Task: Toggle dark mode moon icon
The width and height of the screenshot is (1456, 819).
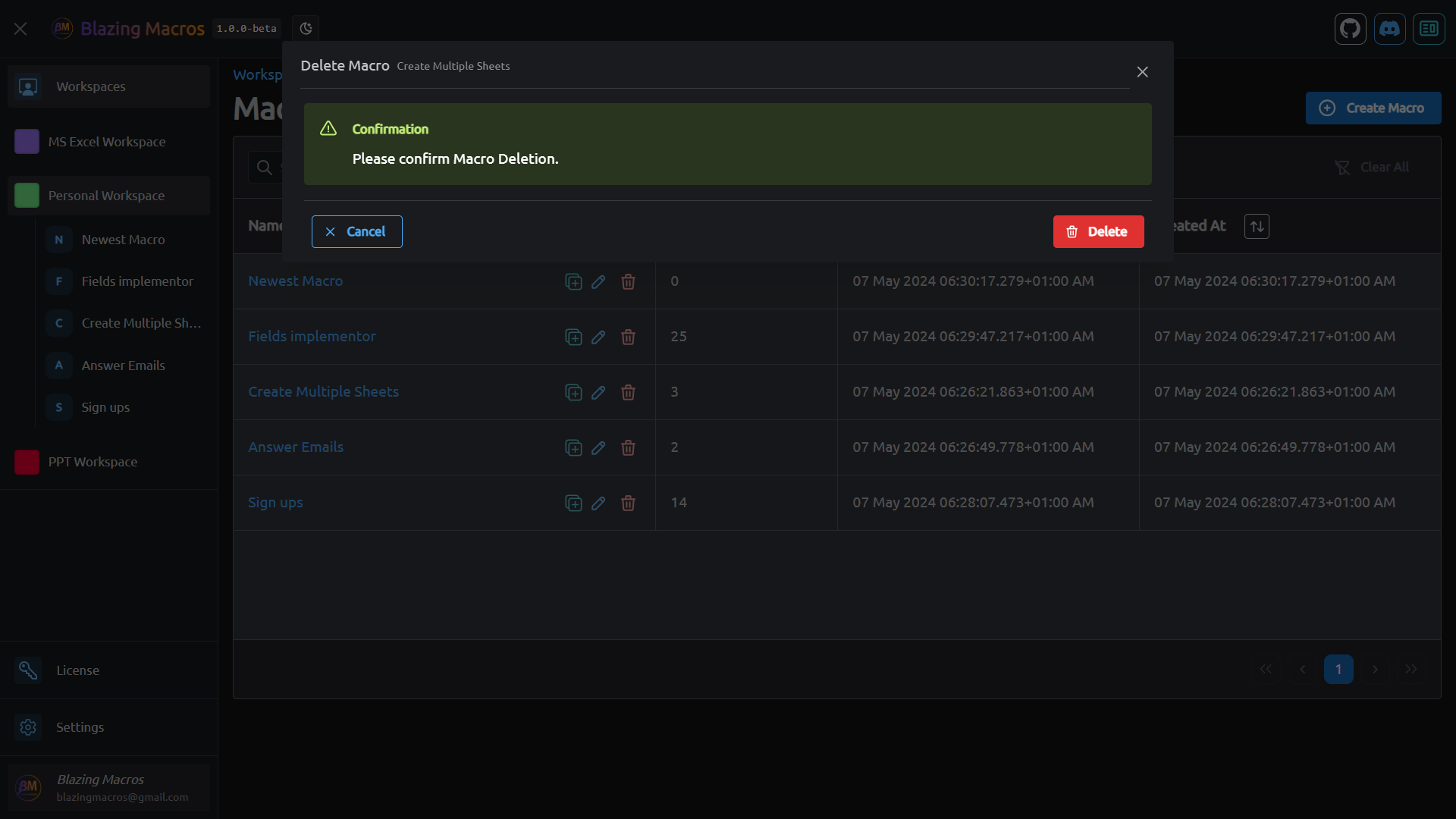Action: (306, 29)
